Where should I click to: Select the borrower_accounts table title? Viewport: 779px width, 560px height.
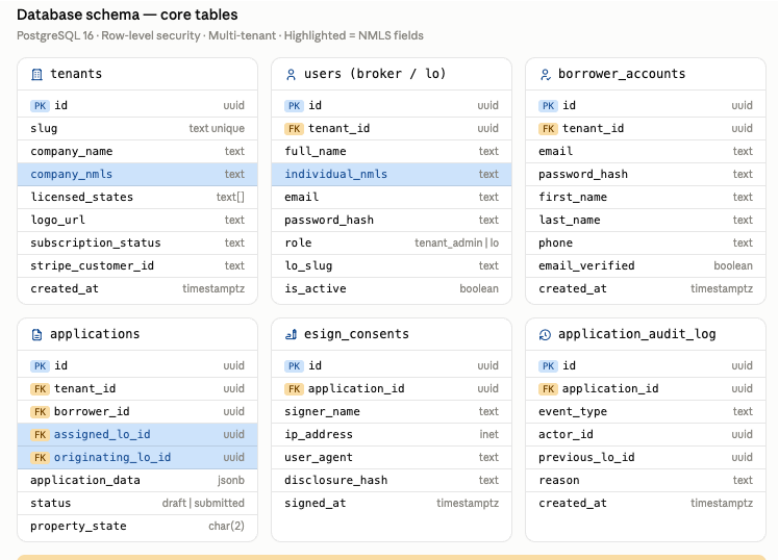622,74
